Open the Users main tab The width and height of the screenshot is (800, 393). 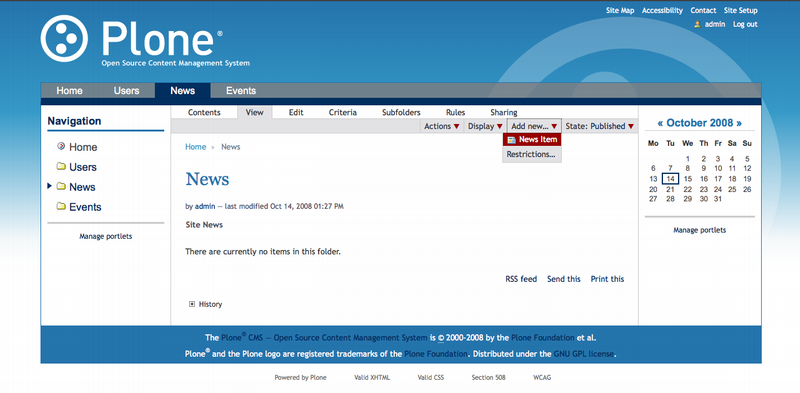127,91
